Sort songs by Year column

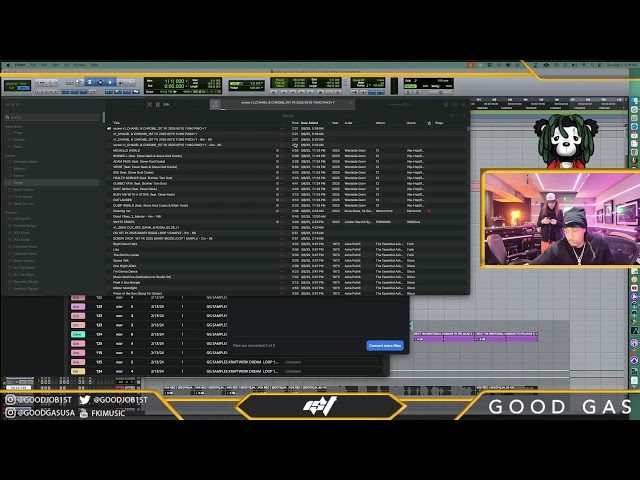point(335,123)
